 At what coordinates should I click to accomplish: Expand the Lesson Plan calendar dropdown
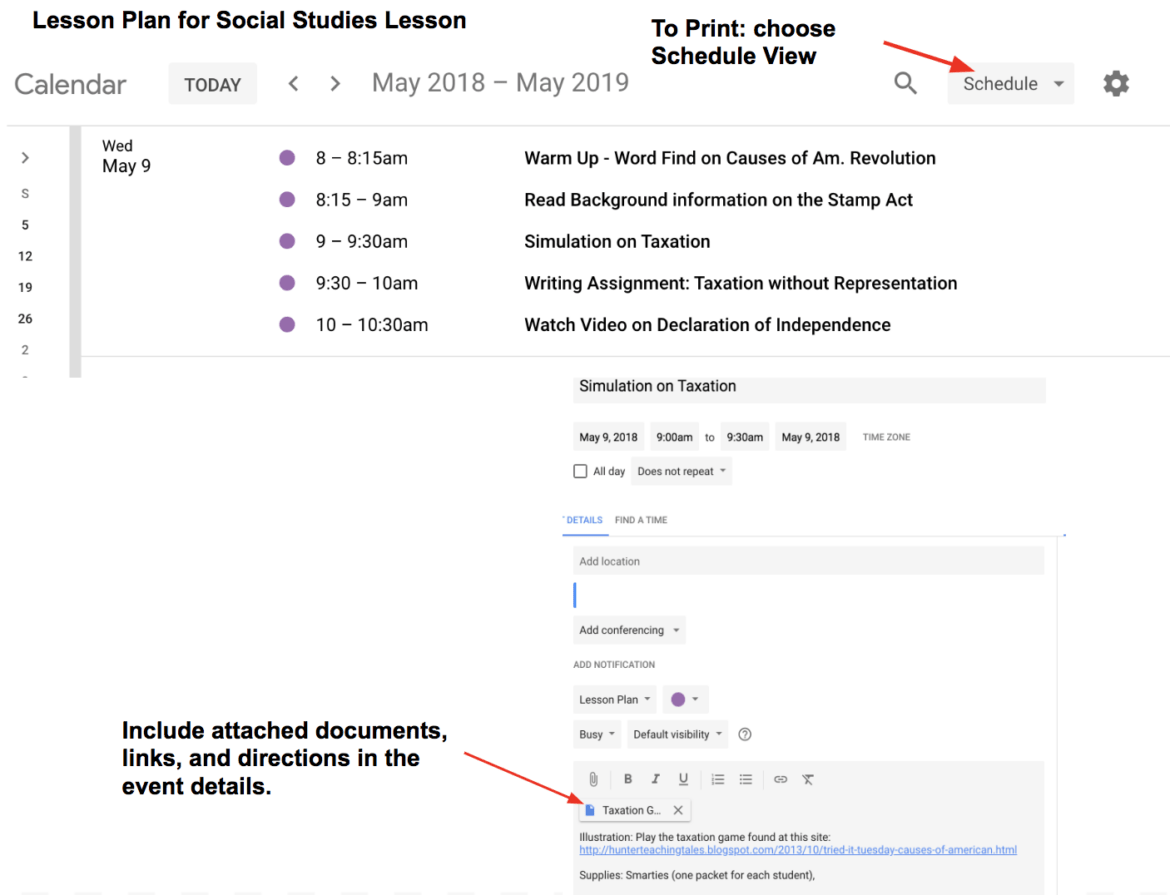[613, 699]
